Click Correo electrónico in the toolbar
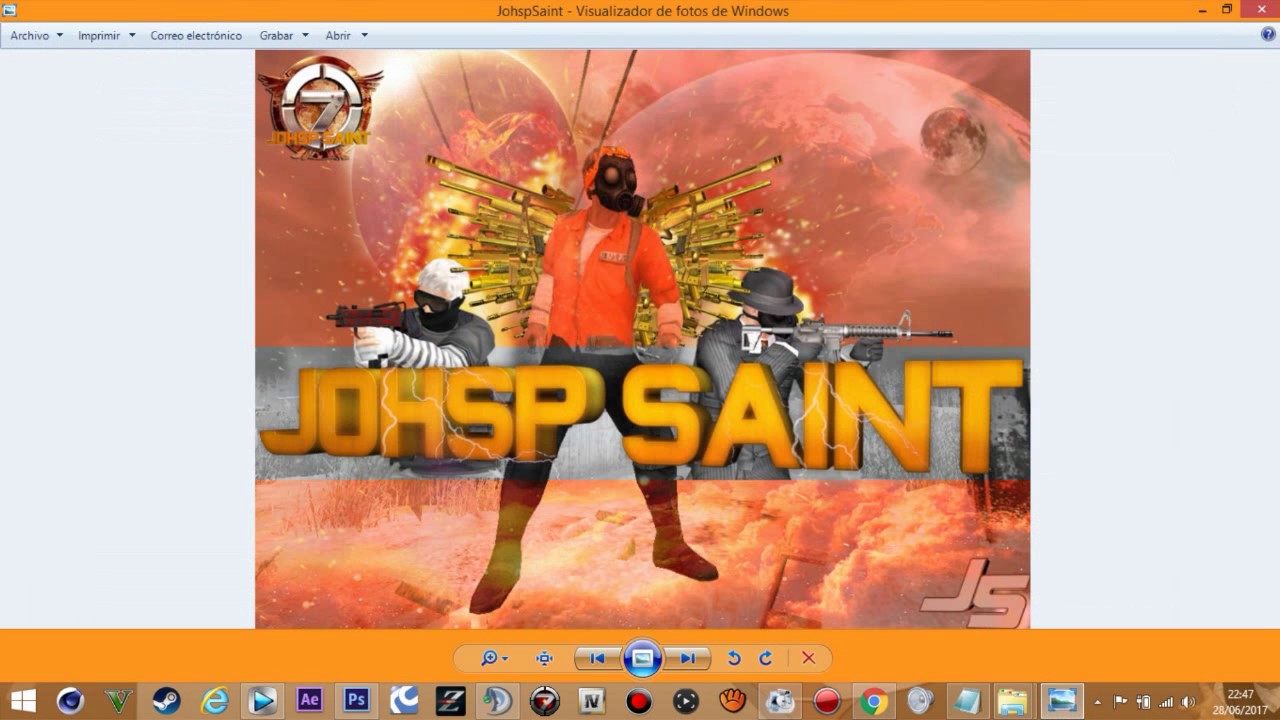The width and height of the screenshot is (1280, 720). tap(196, 35)
